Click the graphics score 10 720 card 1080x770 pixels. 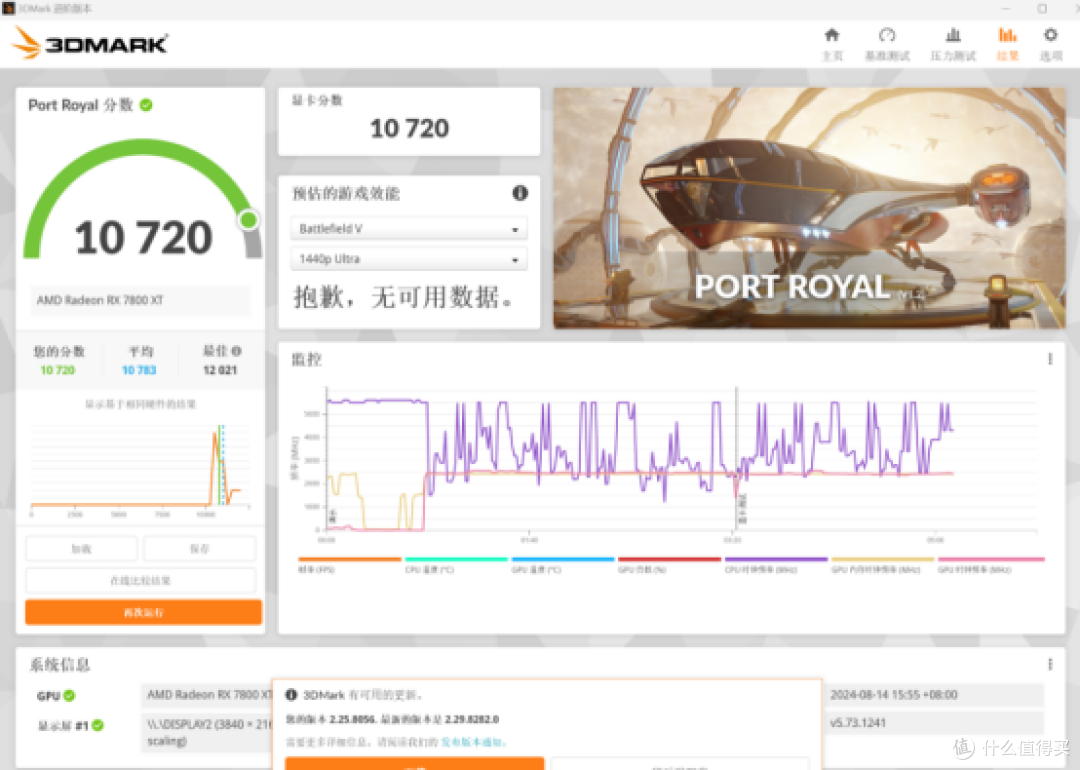click(x=409, y=121)
